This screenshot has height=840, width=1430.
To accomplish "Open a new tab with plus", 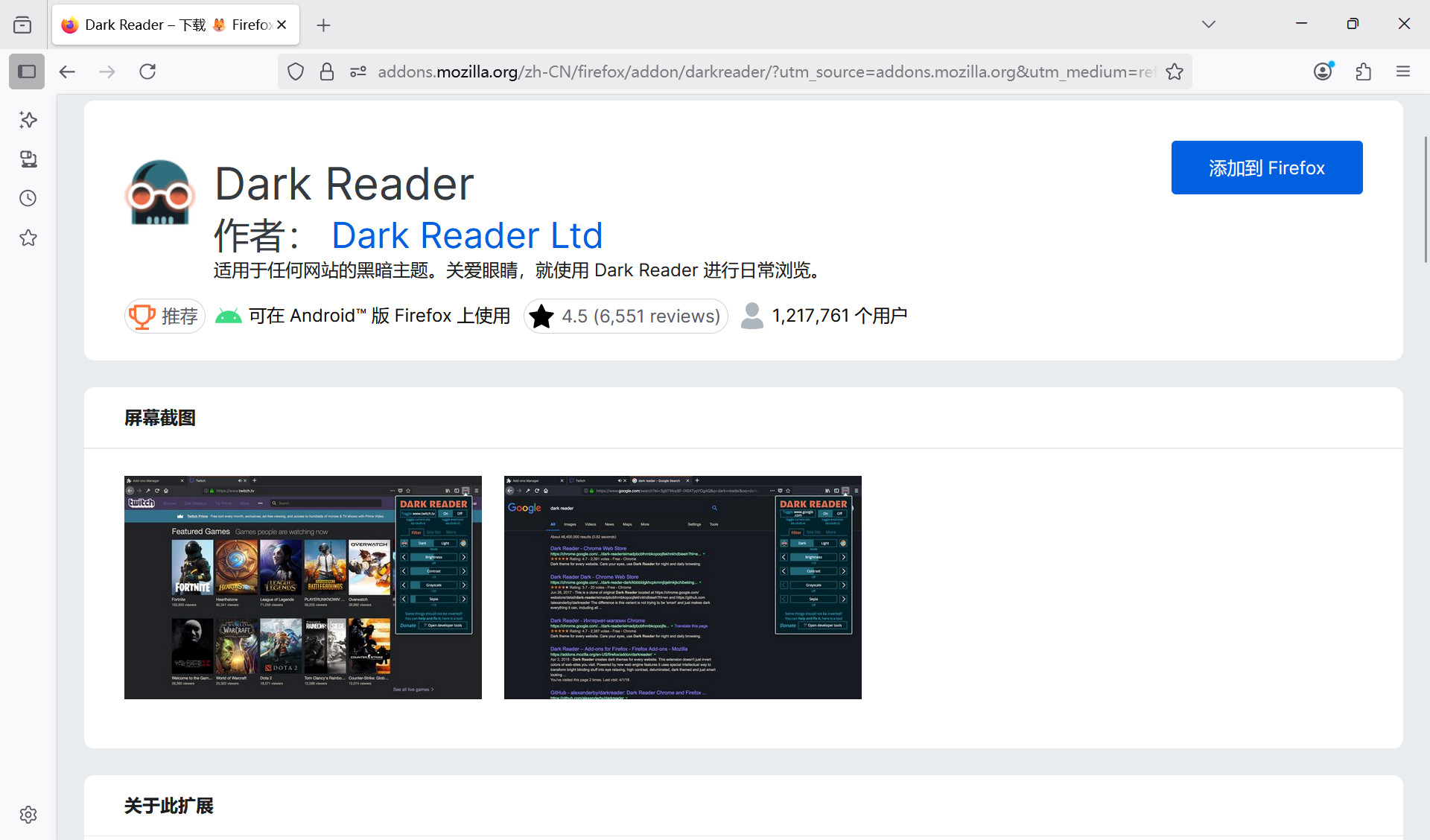I will pos(323,25).
